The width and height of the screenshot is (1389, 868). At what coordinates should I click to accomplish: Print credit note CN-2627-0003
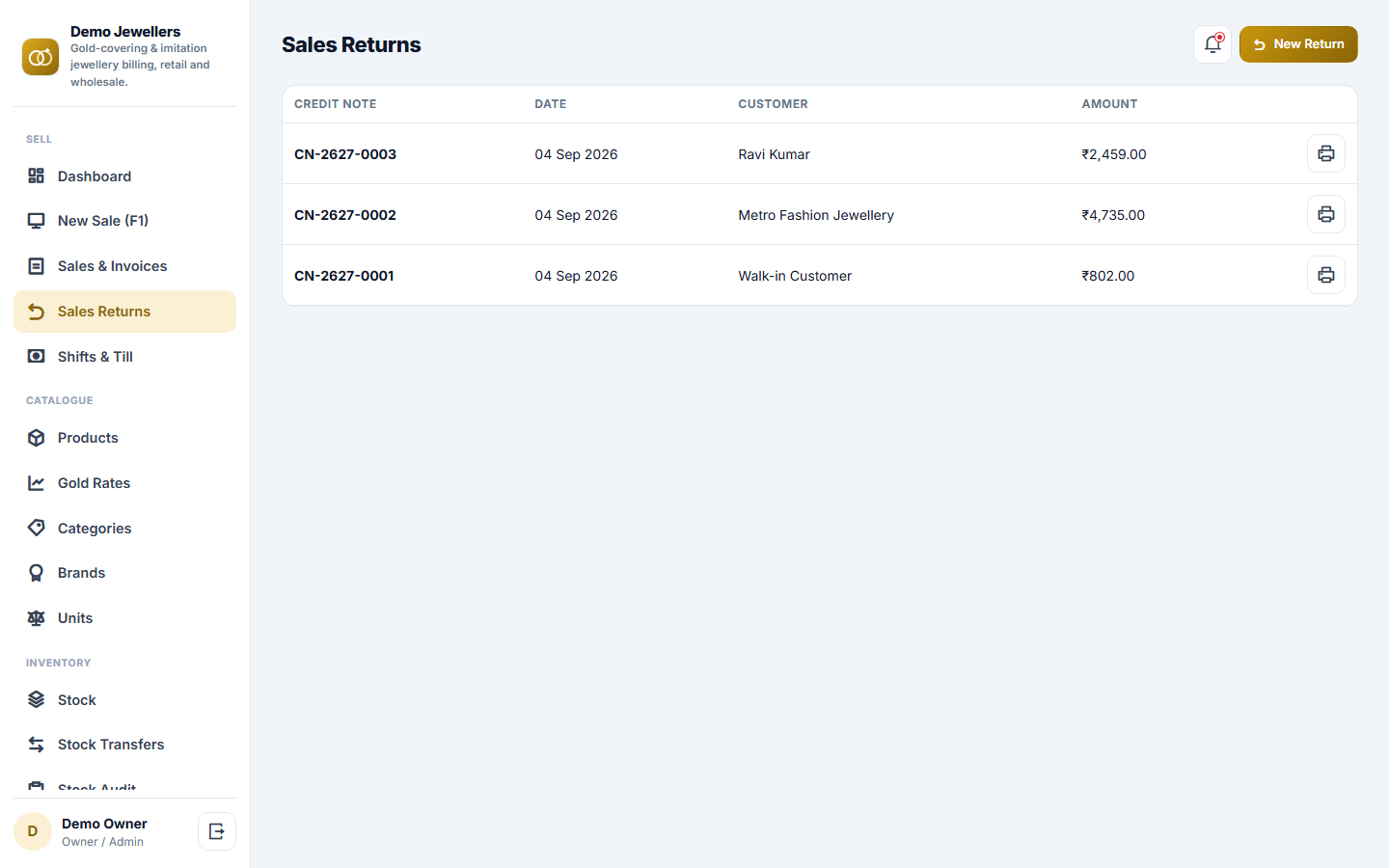point(1326,153)
